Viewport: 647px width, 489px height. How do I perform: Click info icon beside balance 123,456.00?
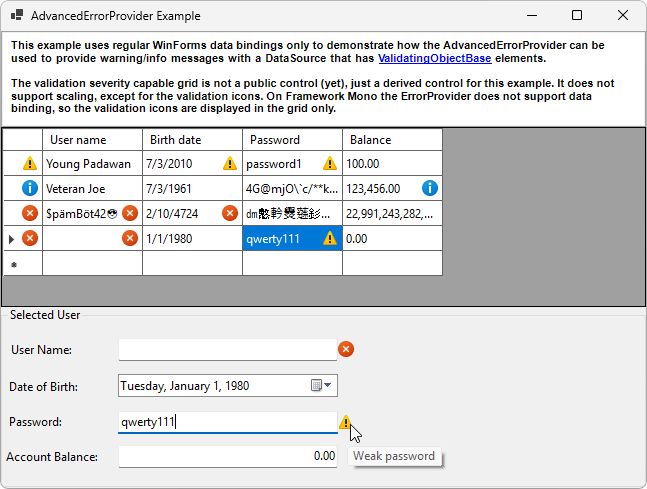(430, 188)
